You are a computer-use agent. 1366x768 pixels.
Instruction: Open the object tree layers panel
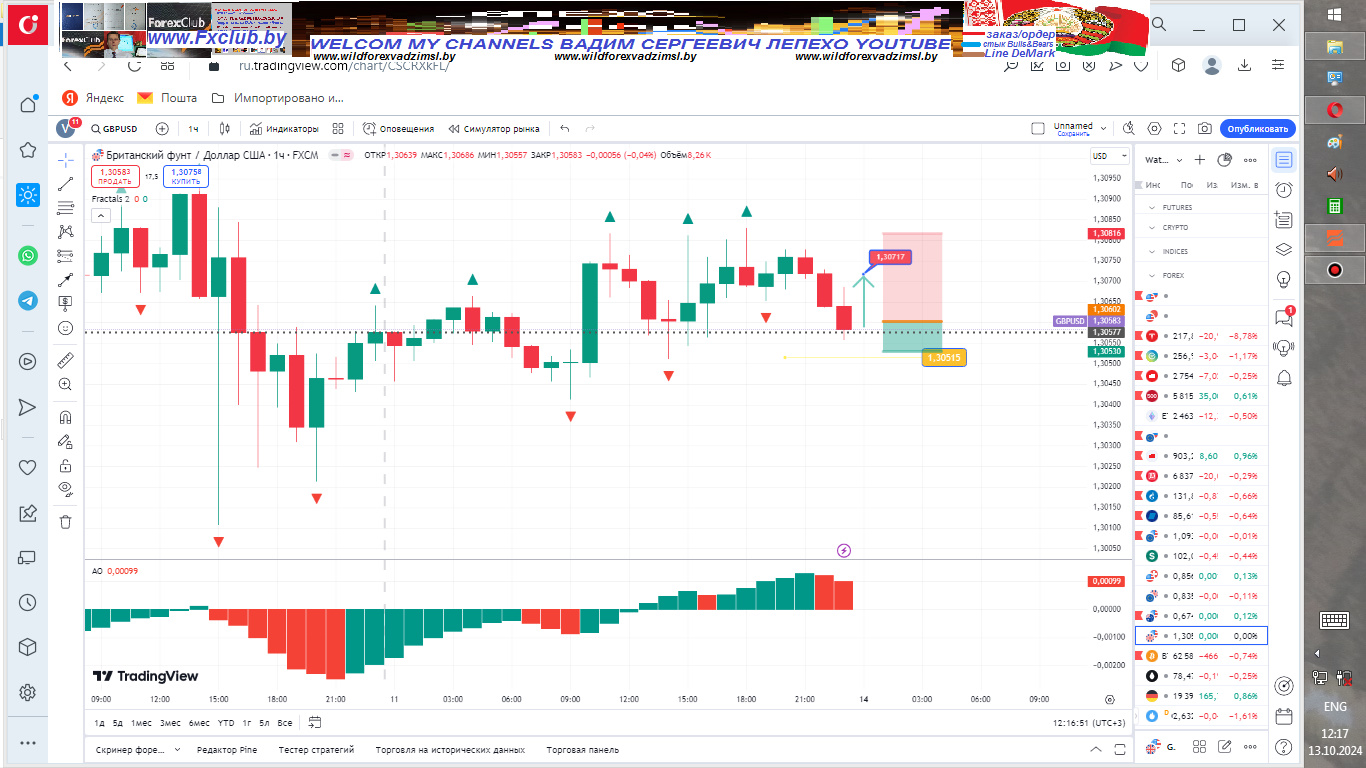(1284, 250)
